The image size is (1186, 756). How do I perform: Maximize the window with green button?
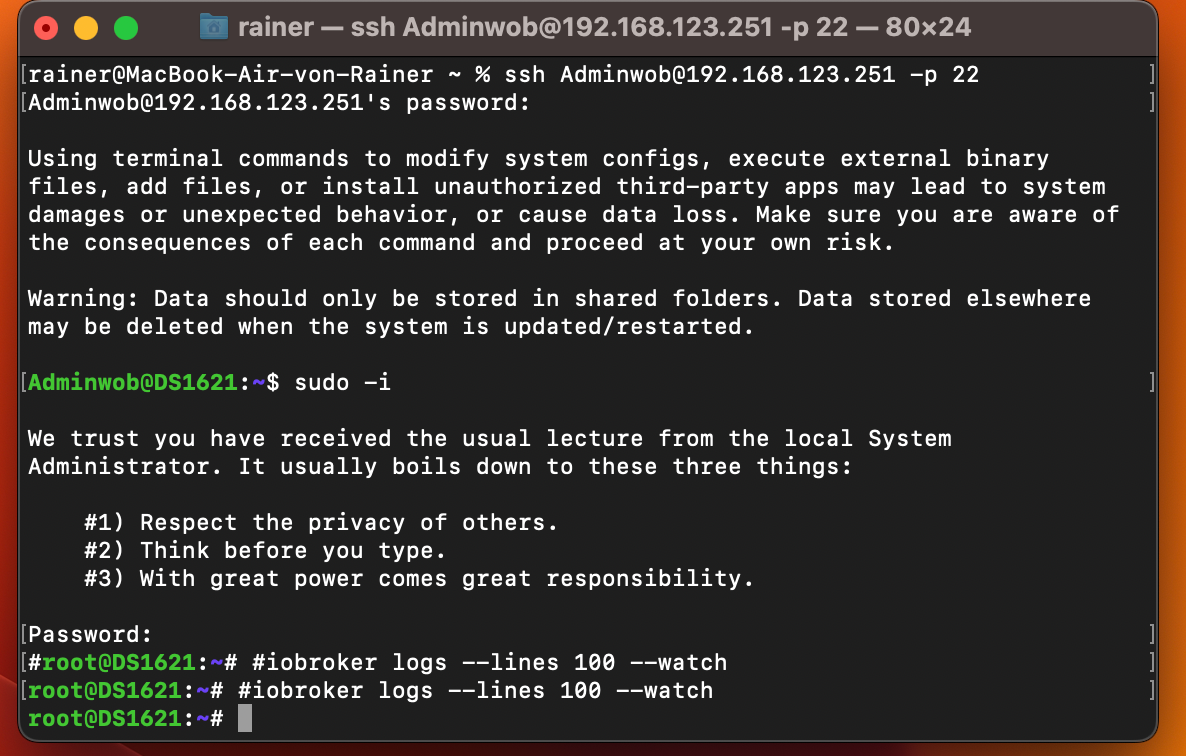[126, 29]
